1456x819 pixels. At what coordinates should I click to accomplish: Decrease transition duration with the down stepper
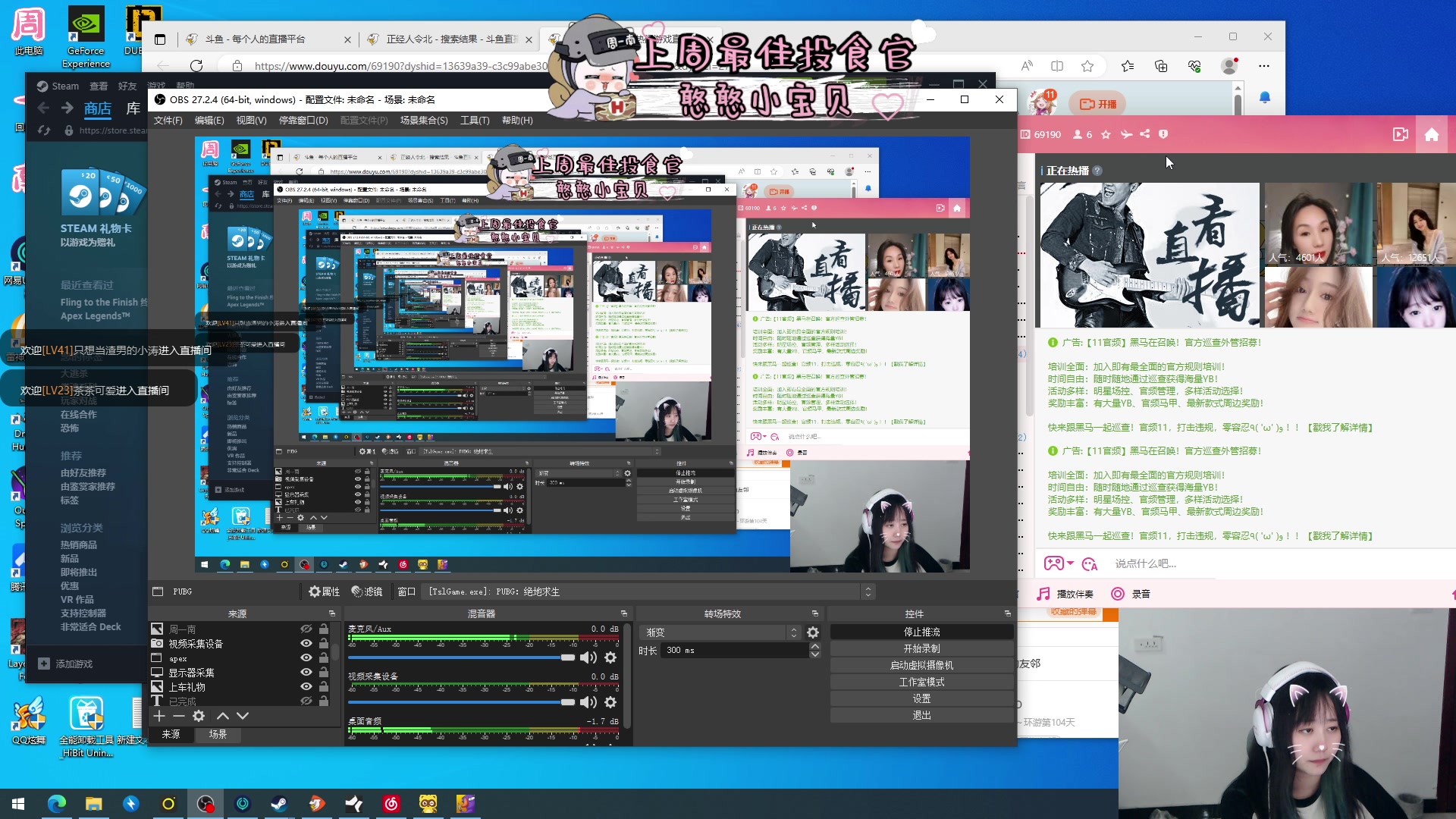(814, 654)
